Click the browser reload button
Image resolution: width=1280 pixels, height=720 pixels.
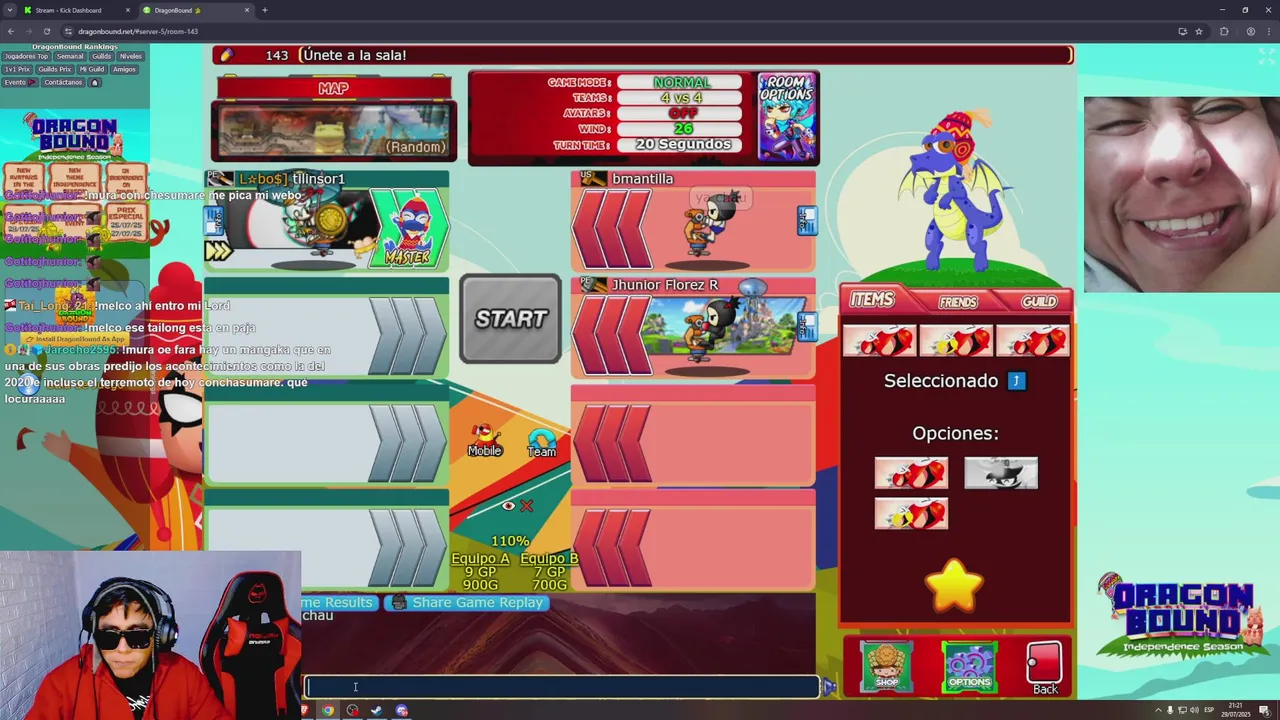coord(46,31)
